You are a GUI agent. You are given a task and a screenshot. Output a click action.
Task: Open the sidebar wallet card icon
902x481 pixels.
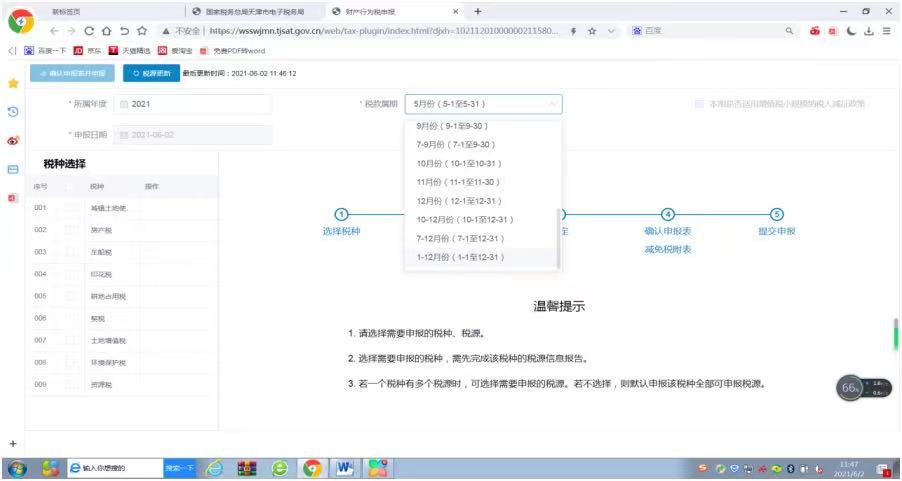[x=13, y=170]
